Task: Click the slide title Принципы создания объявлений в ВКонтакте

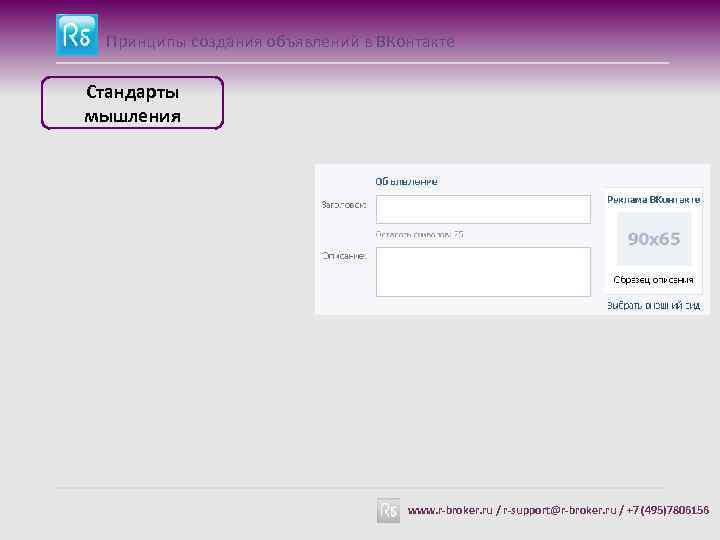Action: 280,42
